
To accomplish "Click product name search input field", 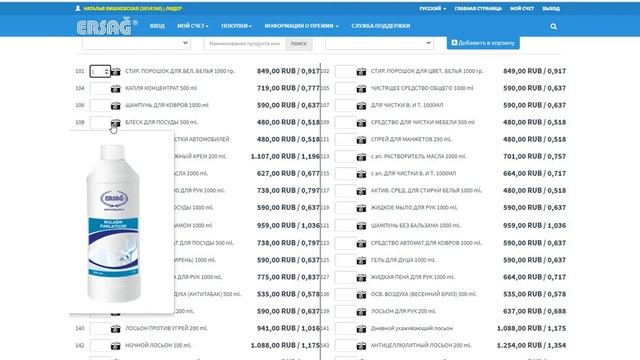I will (x=245, y=44).
